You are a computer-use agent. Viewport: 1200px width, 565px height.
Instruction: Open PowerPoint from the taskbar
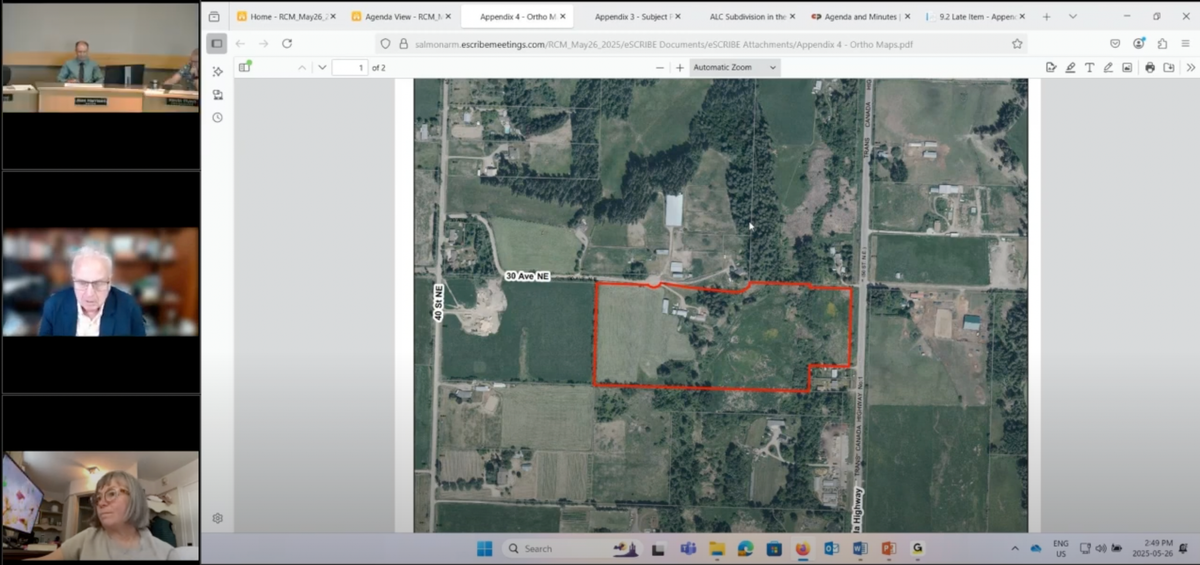click(x=888, y=548)
